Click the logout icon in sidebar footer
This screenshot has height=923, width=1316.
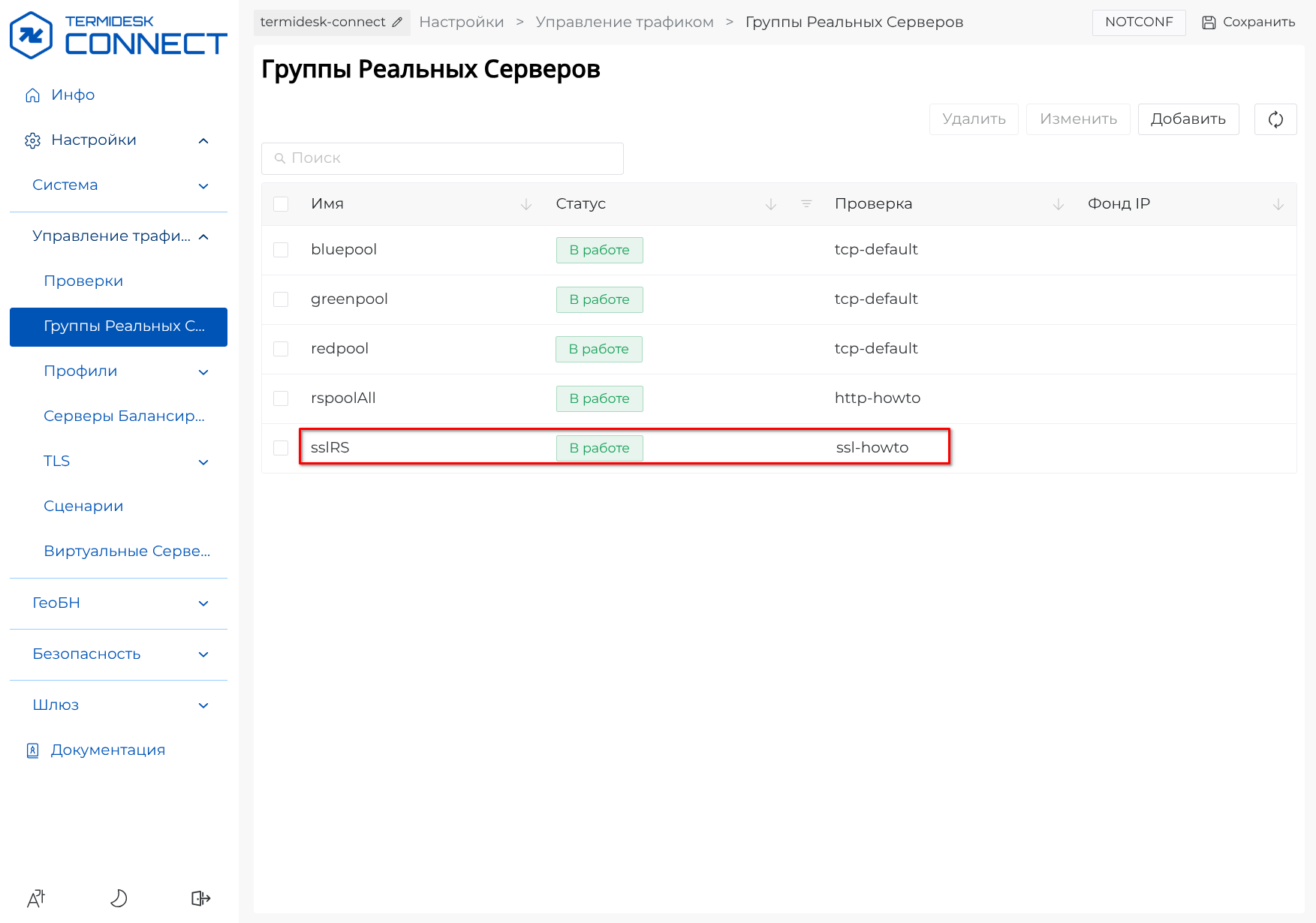click(x=200, y=898)
